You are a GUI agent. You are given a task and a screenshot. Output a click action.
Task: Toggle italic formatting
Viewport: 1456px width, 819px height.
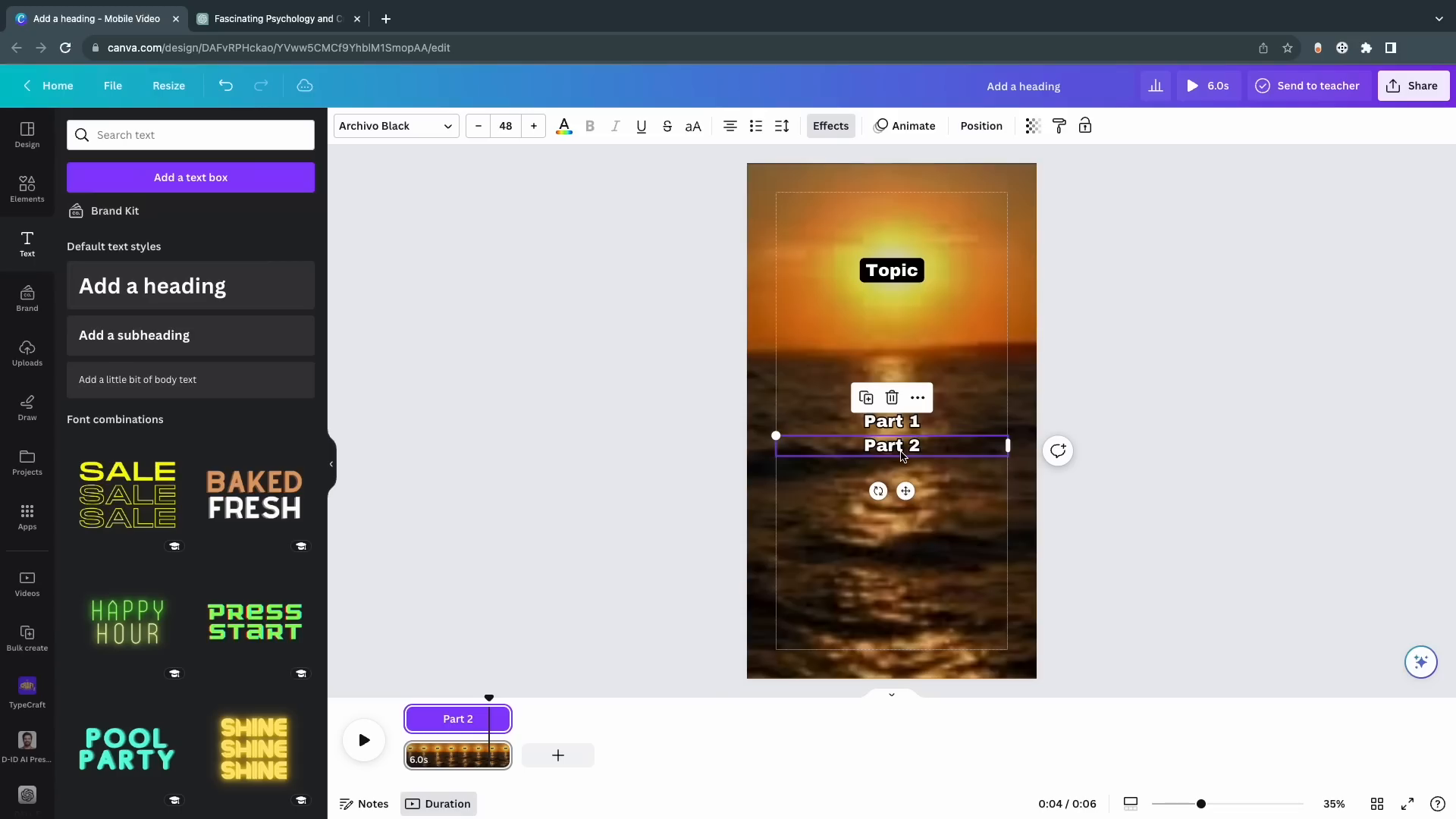(x=616, y=126)
